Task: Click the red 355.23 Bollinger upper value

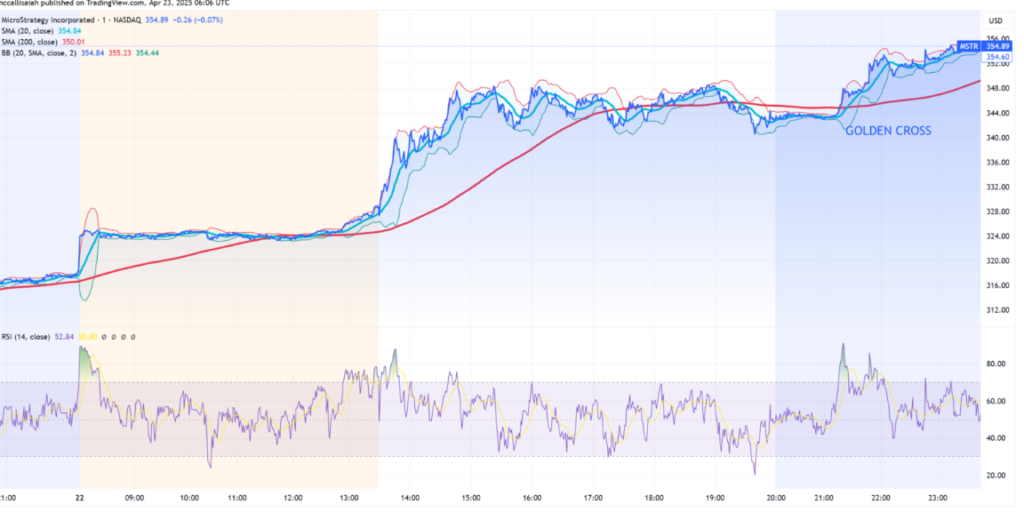Action: coord(119,52)
